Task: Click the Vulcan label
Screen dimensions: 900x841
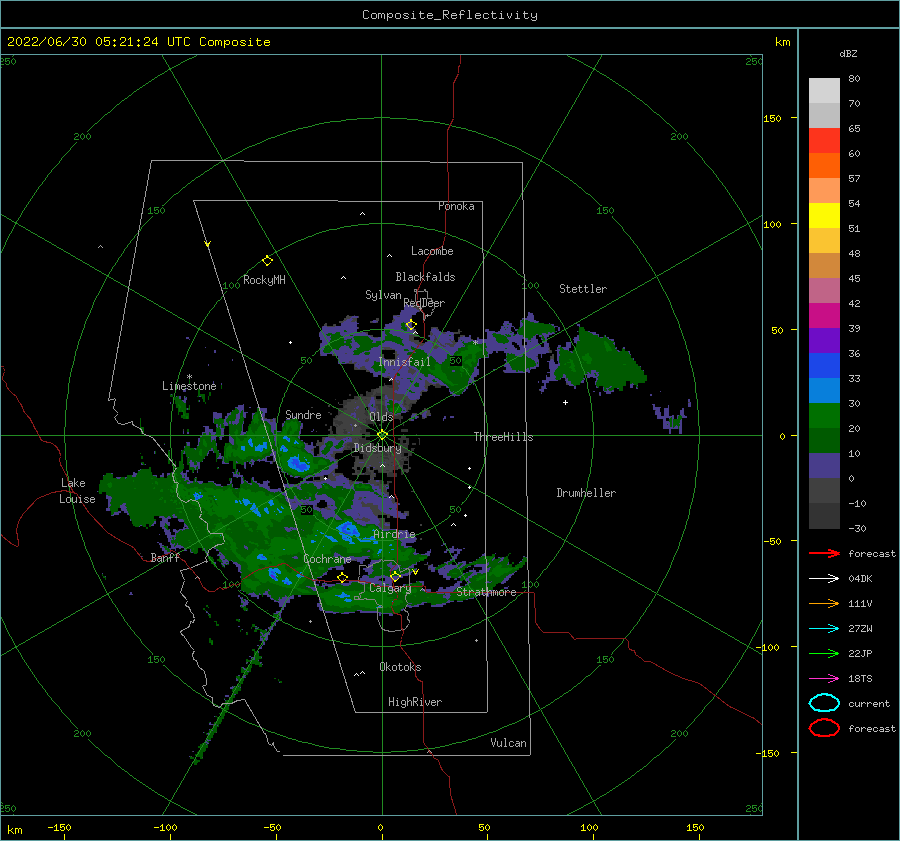Action: pyautogui.click(x=509, y=743)
